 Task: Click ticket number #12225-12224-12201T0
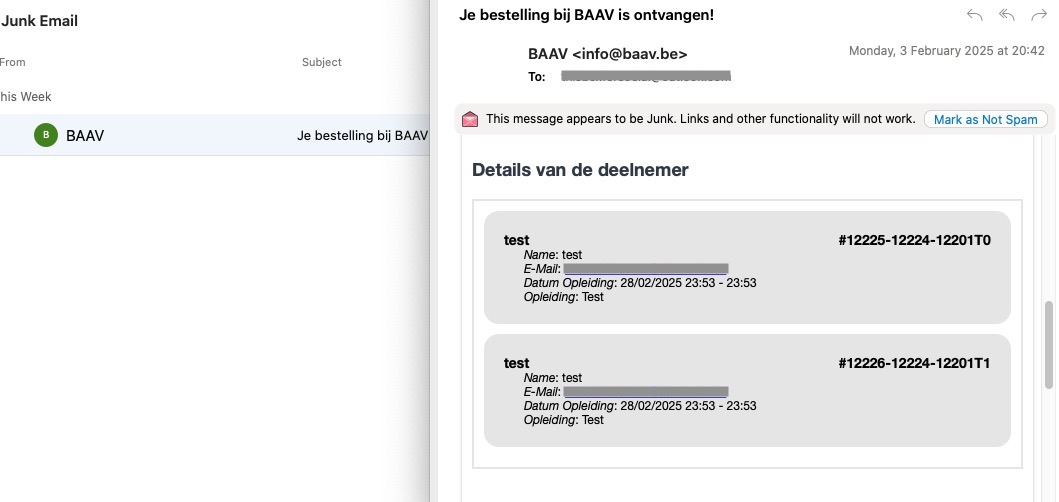tap(914, 241)
